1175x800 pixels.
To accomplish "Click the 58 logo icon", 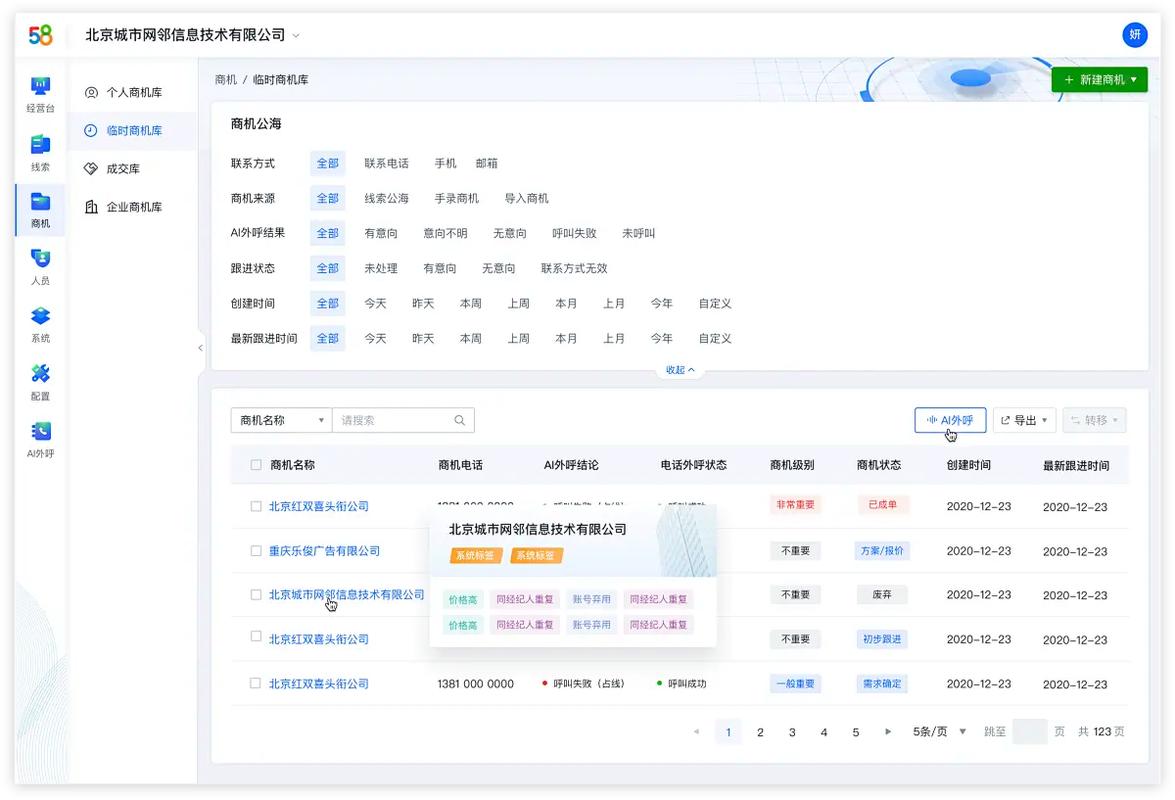I will click(40, 34).
